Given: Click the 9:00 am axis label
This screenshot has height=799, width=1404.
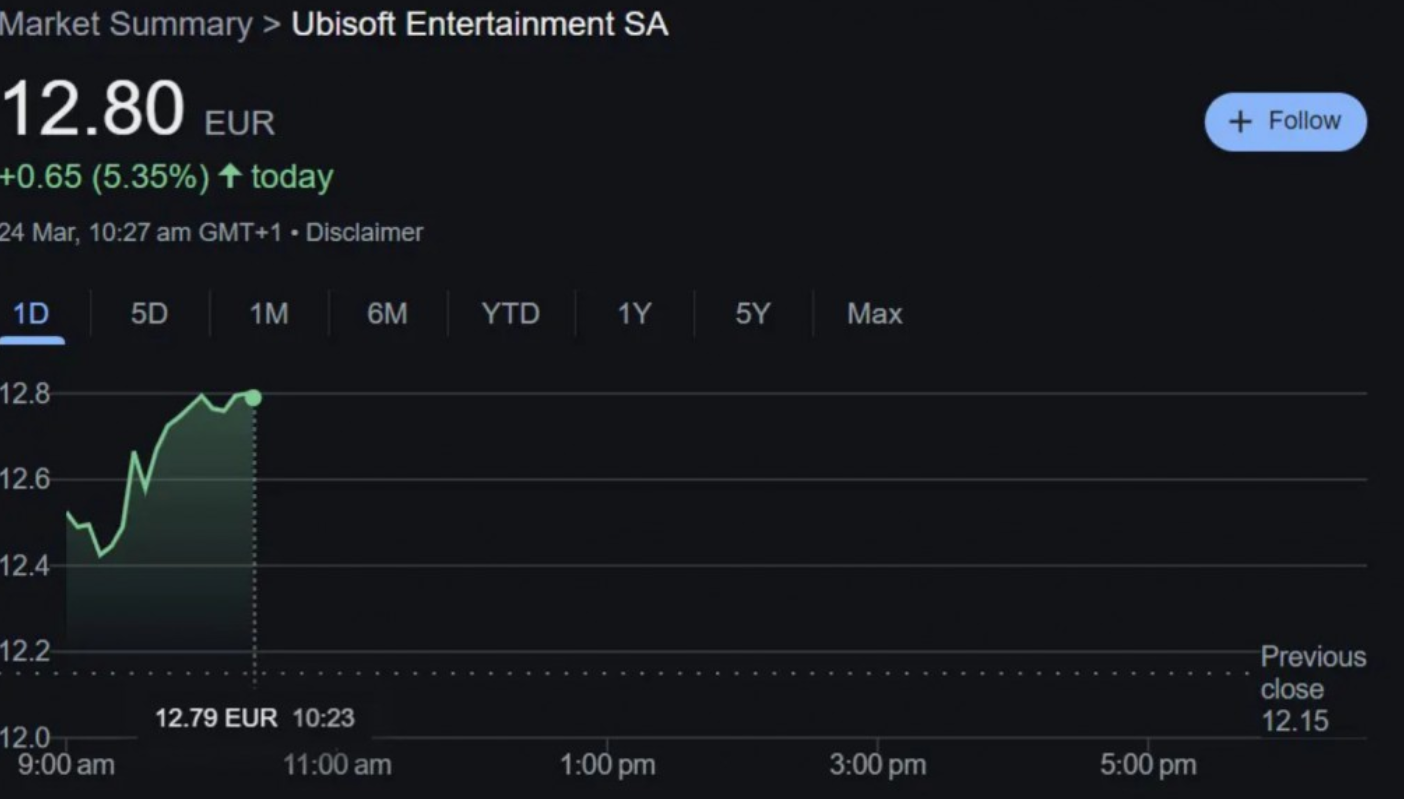Looking at the screenshot, I should coord(66,766).
